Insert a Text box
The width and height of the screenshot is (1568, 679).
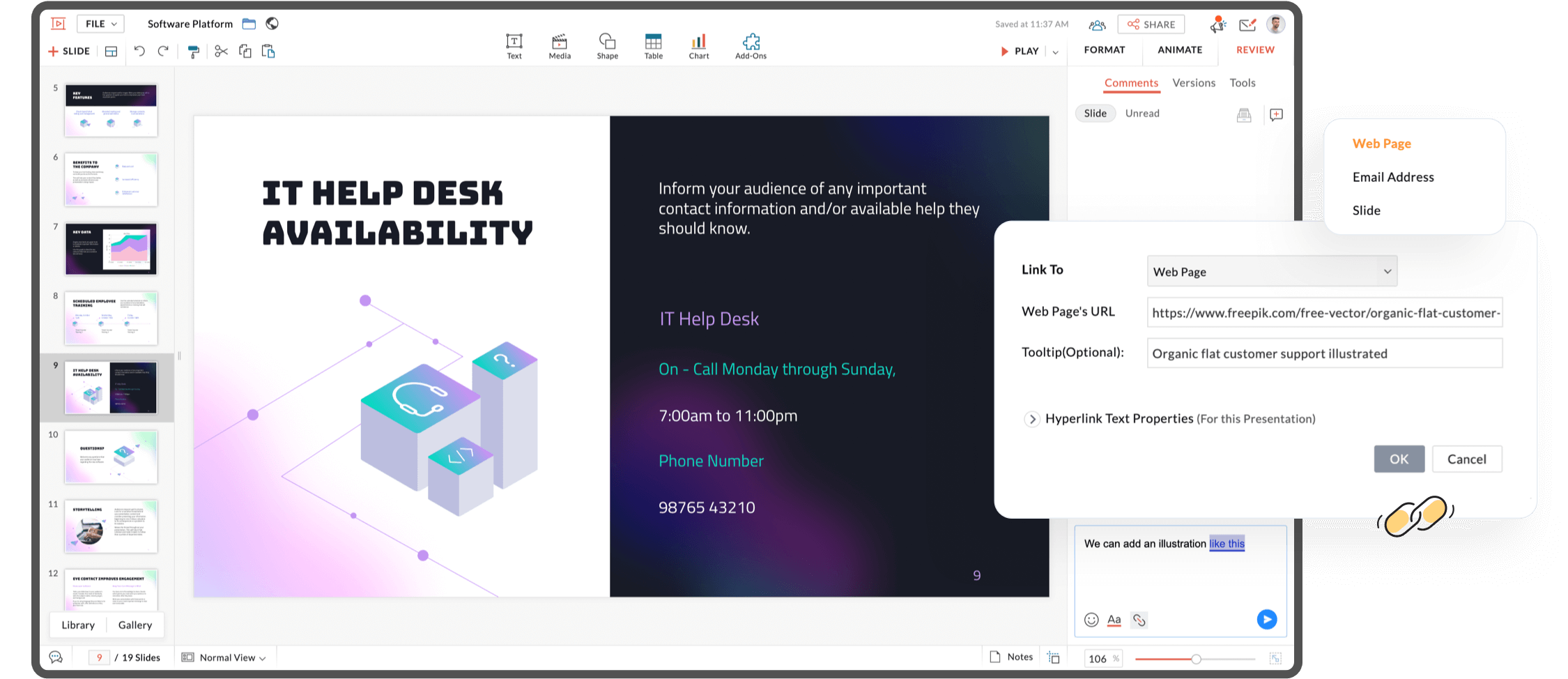(x=514, y=46)
